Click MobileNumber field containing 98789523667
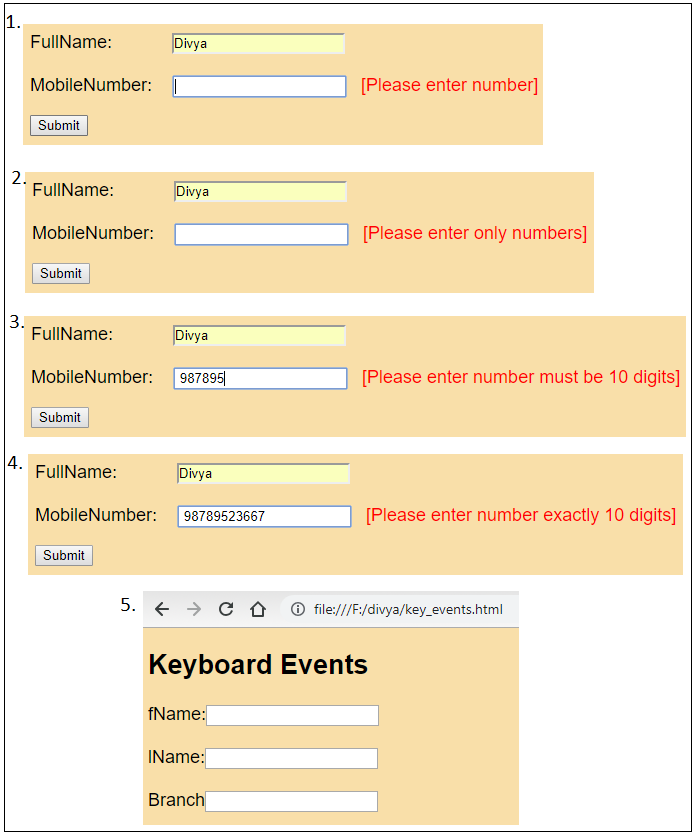 click(265, 517)
